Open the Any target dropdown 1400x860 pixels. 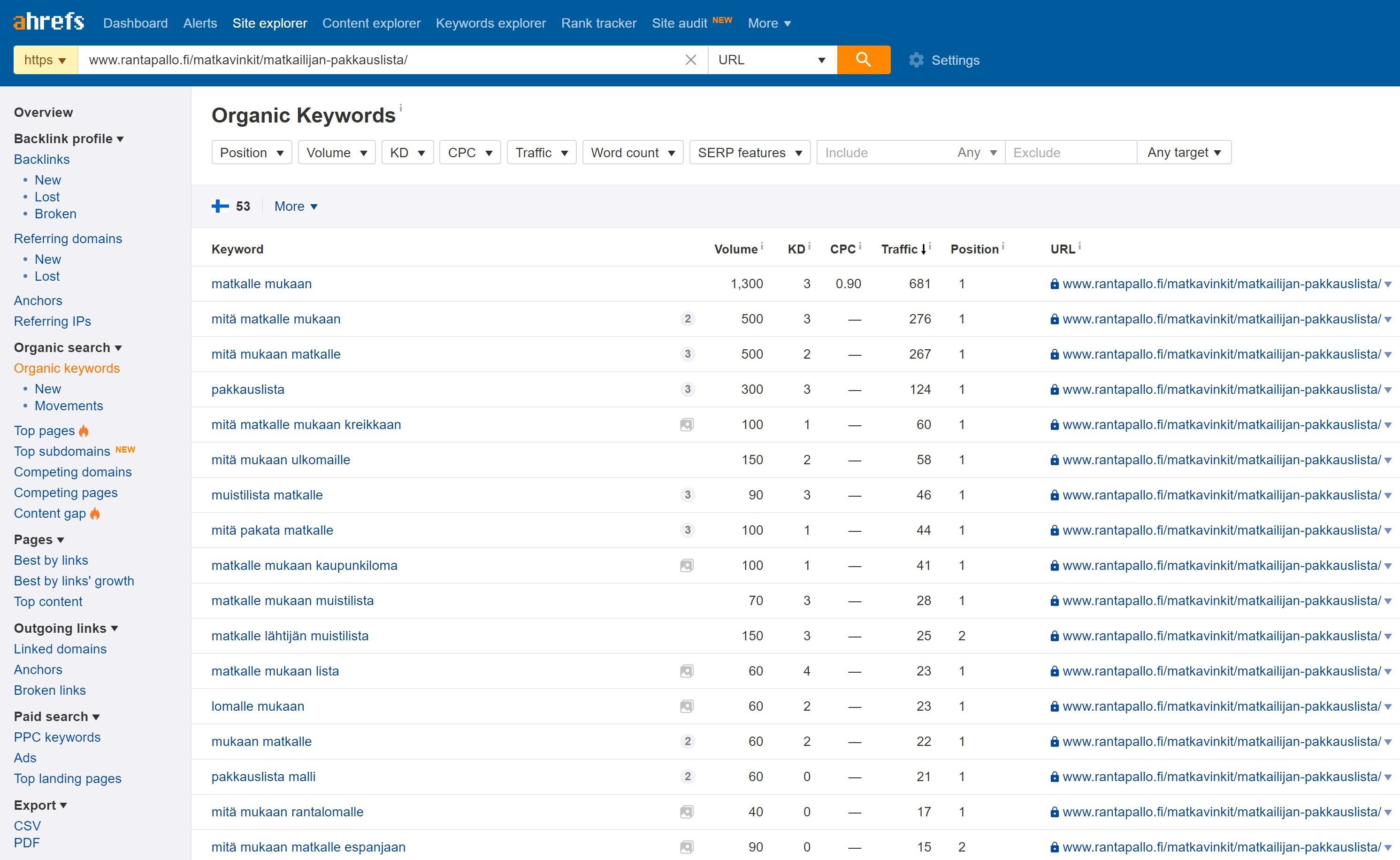[1185, 153]
